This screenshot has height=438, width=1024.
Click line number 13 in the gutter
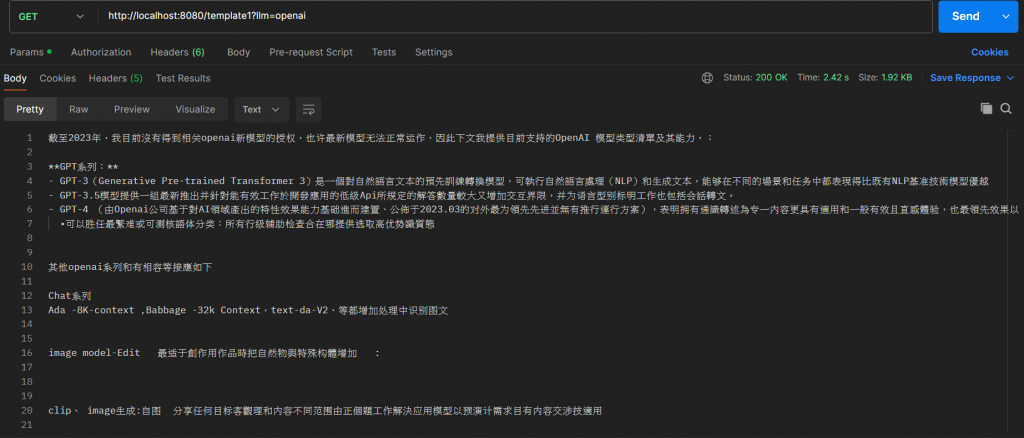[27, 310]
